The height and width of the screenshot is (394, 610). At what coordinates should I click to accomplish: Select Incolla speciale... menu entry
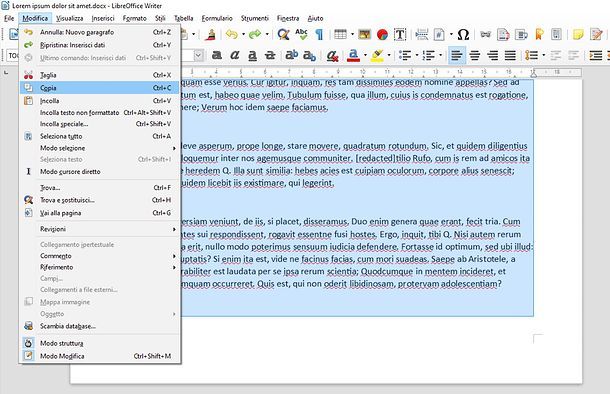coord(100,124)
